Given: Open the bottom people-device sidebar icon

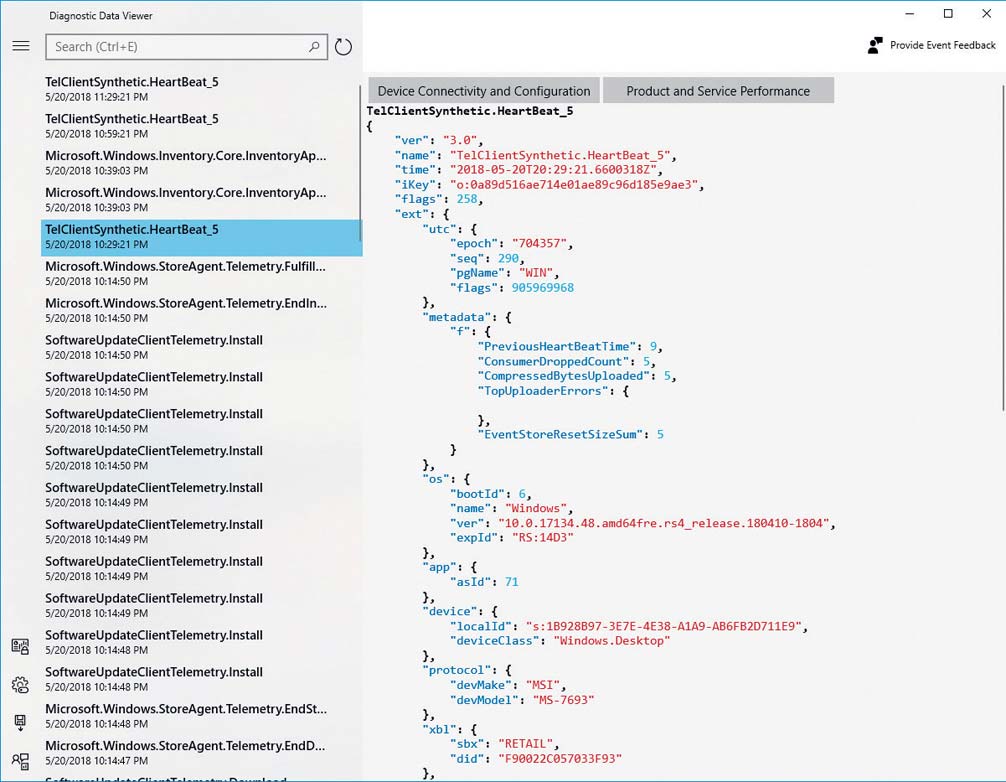Looking at the screenshot, I should tap(21, 761).
